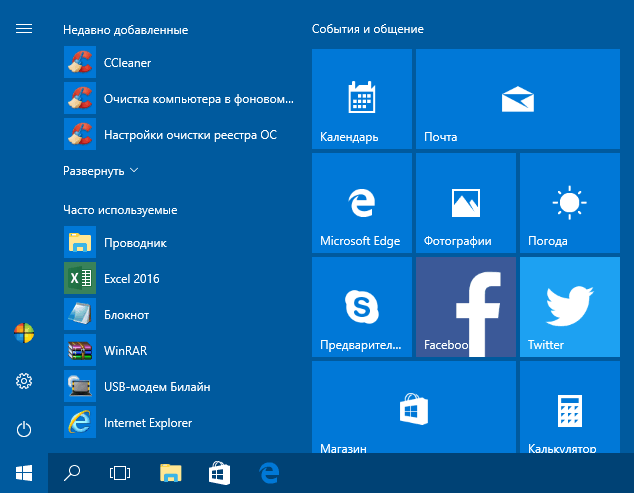
Task: Open USB-модем Билайн entry
Action: [x=157, y=387]
